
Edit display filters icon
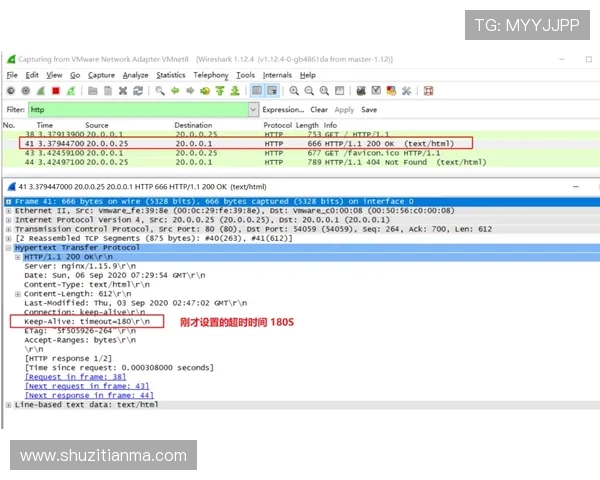376,91
